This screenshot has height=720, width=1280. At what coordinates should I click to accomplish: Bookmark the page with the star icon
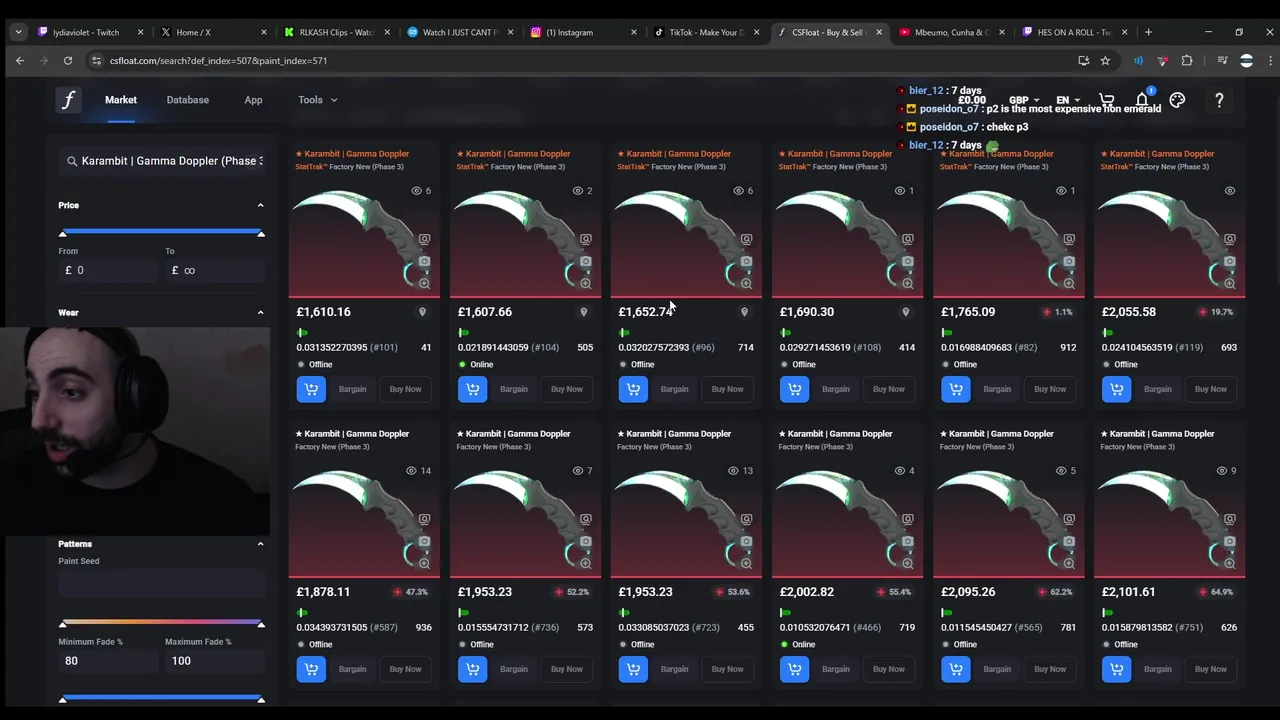tap(1105, 61)
